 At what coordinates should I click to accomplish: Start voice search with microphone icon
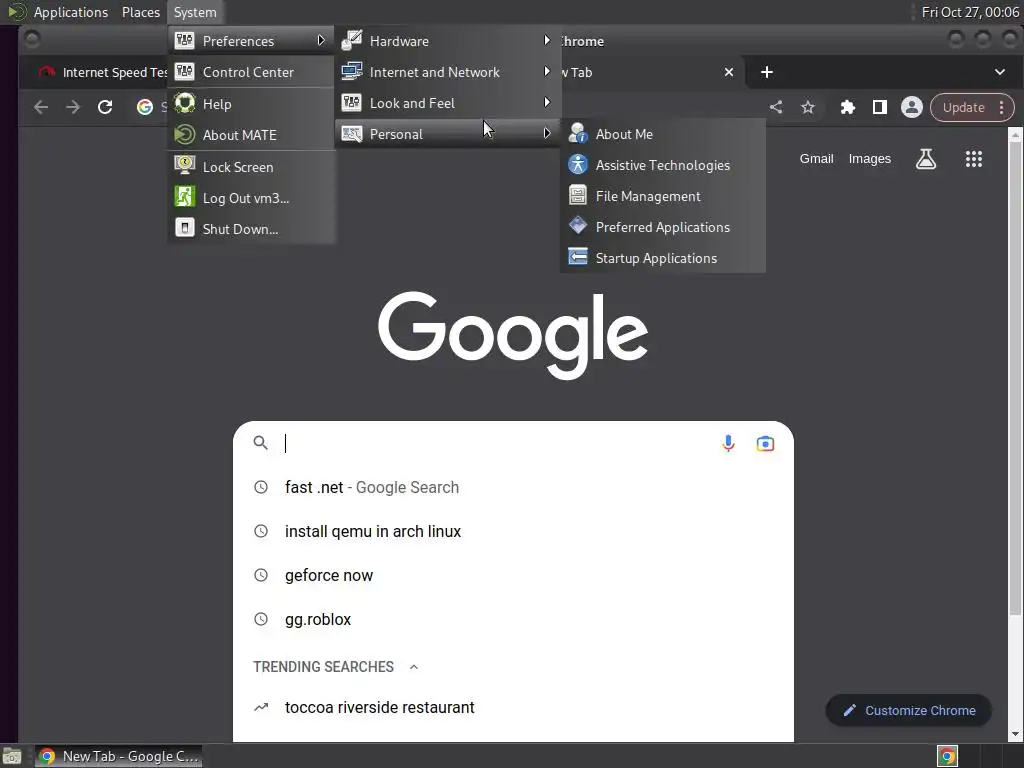point(728,443)
